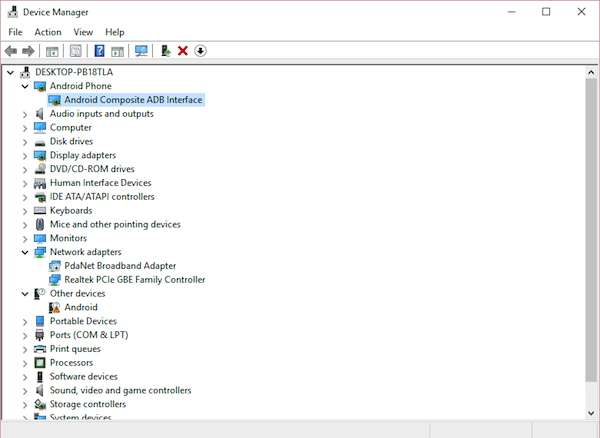Click the Back arrow toolbar icon
600x438 pixels.
11,51
